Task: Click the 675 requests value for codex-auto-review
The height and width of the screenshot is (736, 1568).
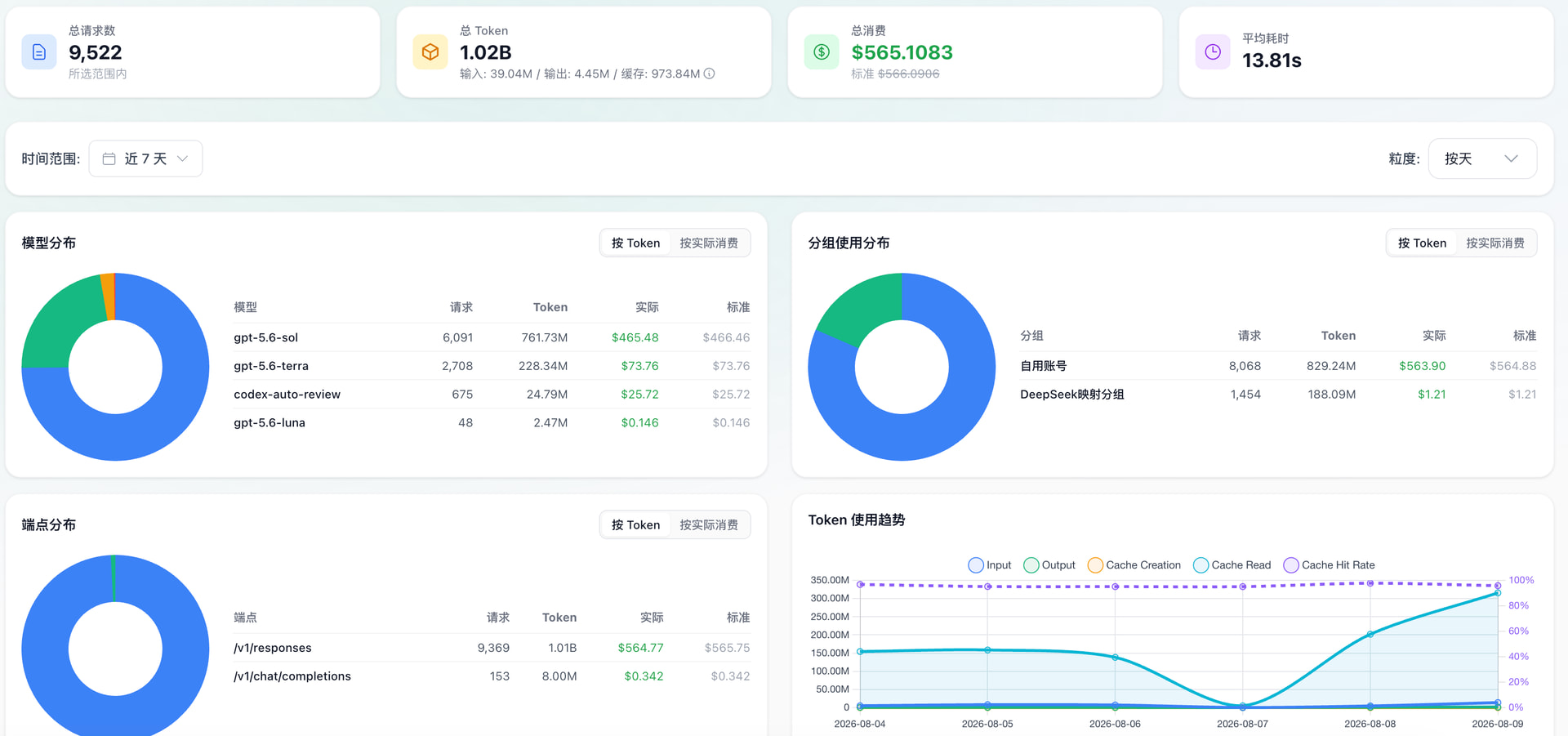Action: click(462, 395)
